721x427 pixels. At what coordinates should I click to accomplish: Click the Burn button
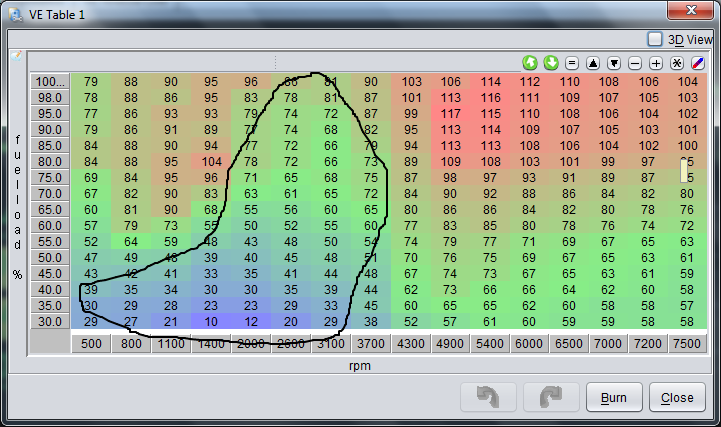(614, 397)
